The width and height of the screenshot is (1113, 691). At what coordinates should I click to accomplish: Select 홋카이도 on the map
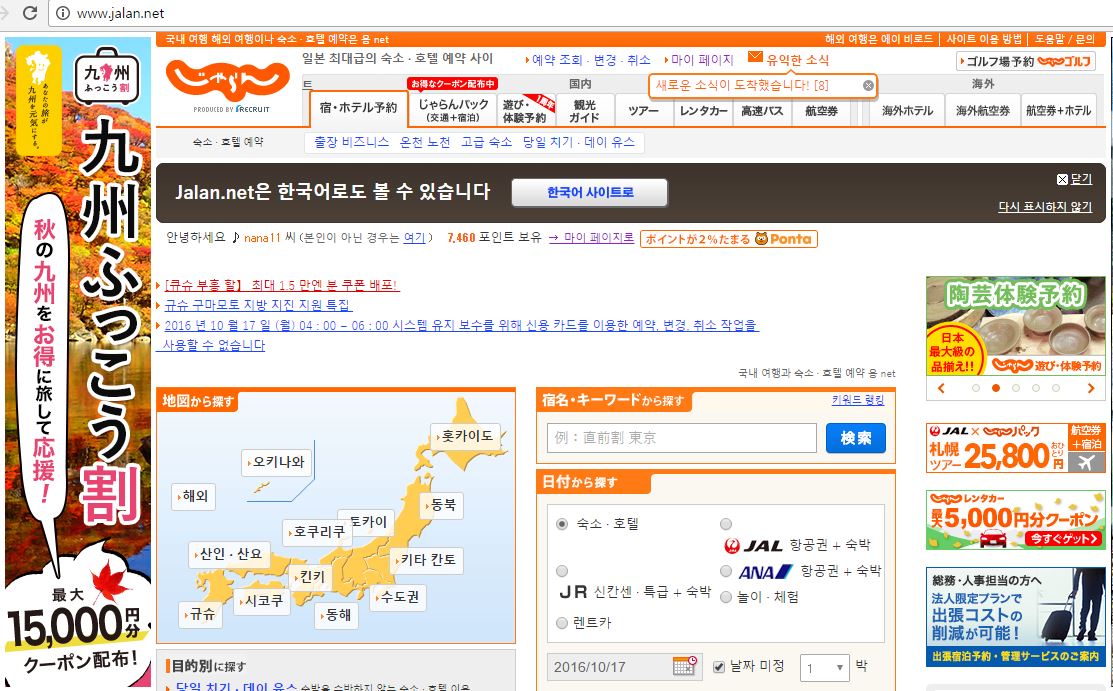[x=466, y=436]
